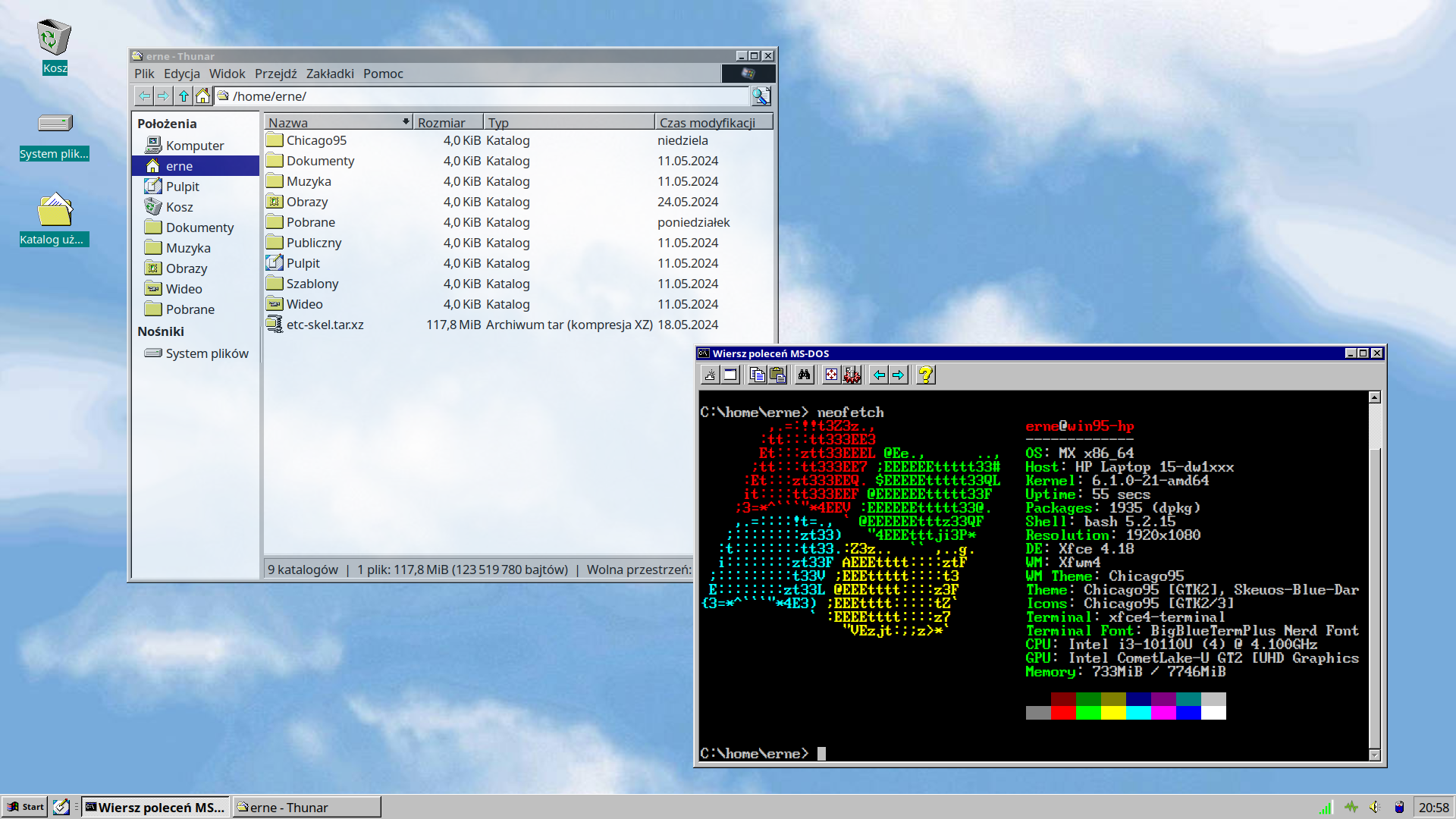This screenshot has width=1456, height=819.
Task: Click the 20:58 clock on taskbar
Action: point(1433,808)
